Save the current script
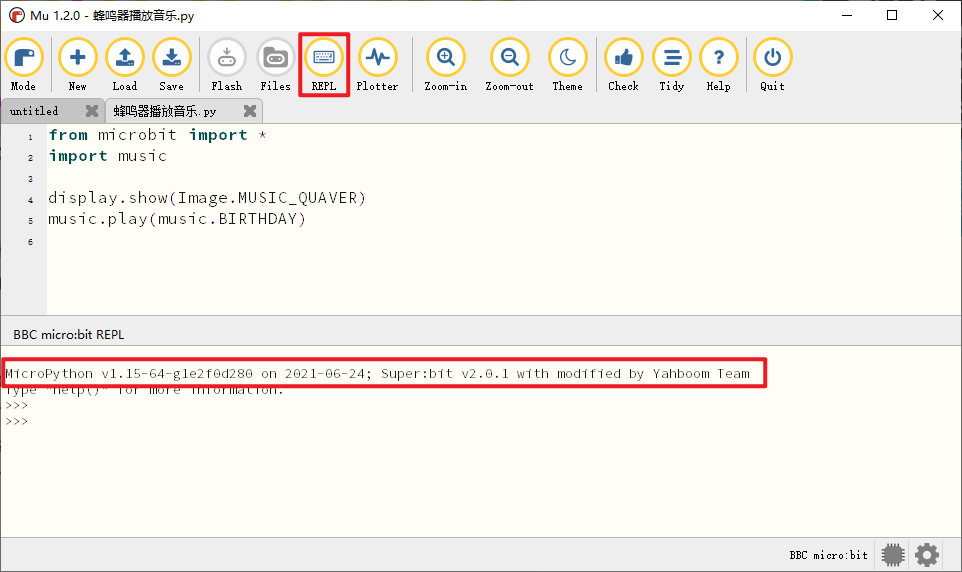 (x=171, y=64)
